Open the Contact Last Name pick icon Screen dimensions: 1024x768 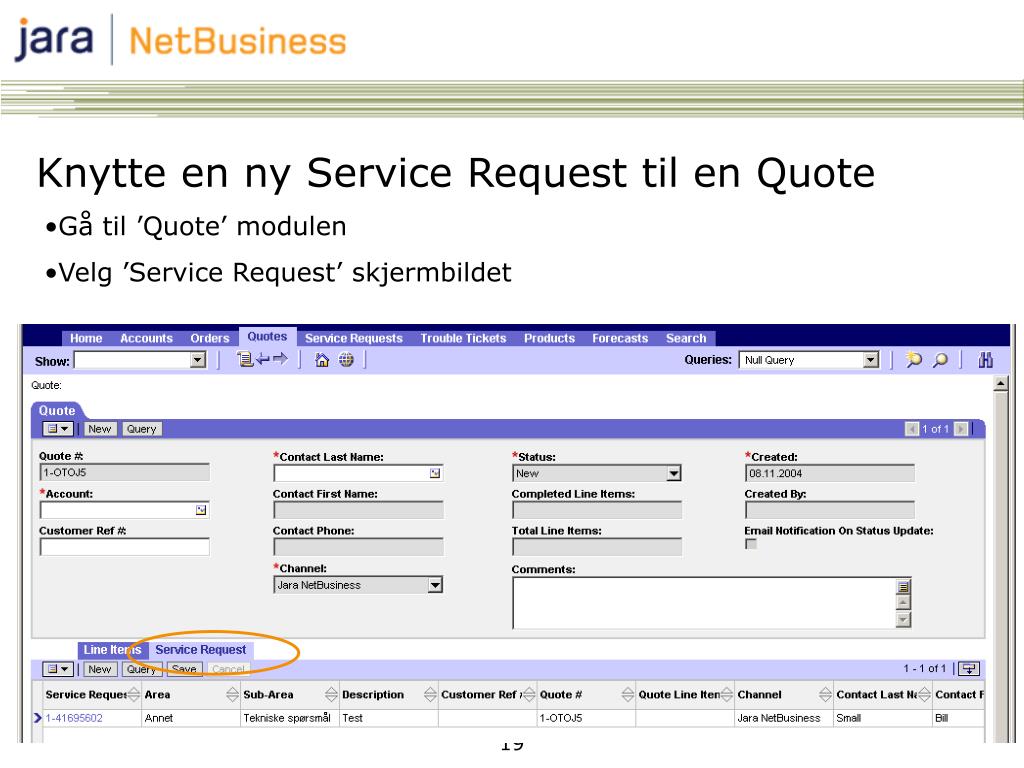(x=435, y=473)
